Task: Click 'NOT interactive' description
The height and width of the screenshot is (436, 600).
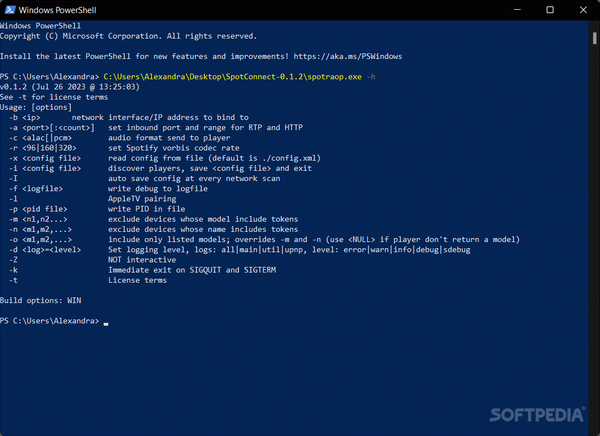Action: click(142, 260)
